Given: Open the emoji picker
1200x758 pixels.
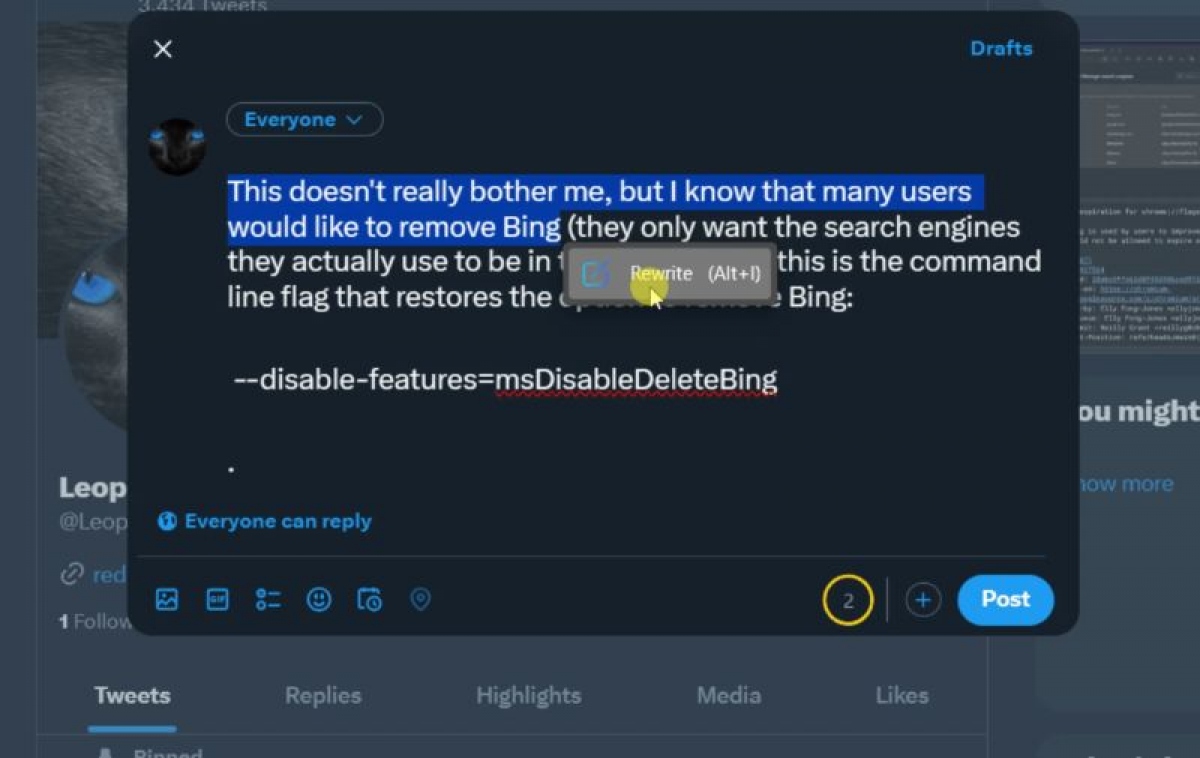Looking at the screenshot, I should click(318, 599).
